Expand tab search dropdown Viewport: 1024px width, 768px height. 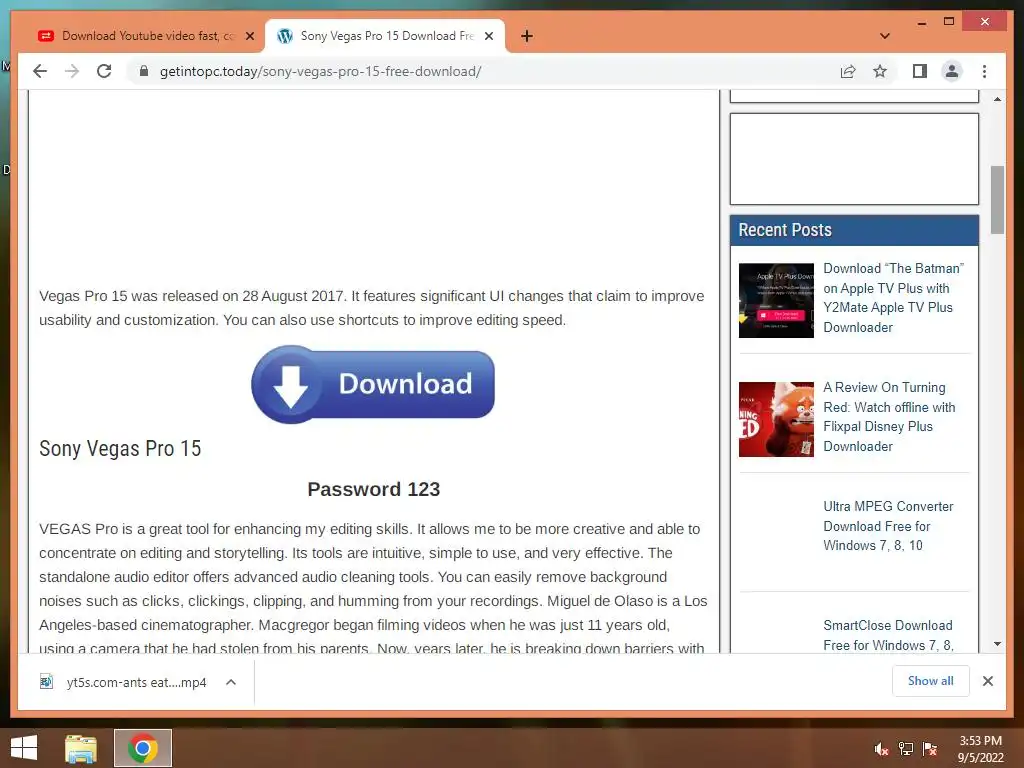pos(885,36)
